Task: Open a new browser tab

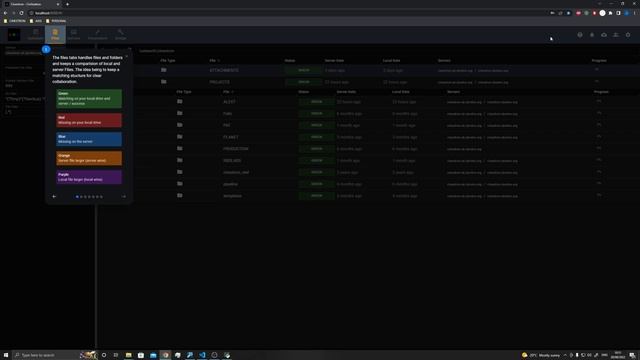Action: [x=67, y=4]
